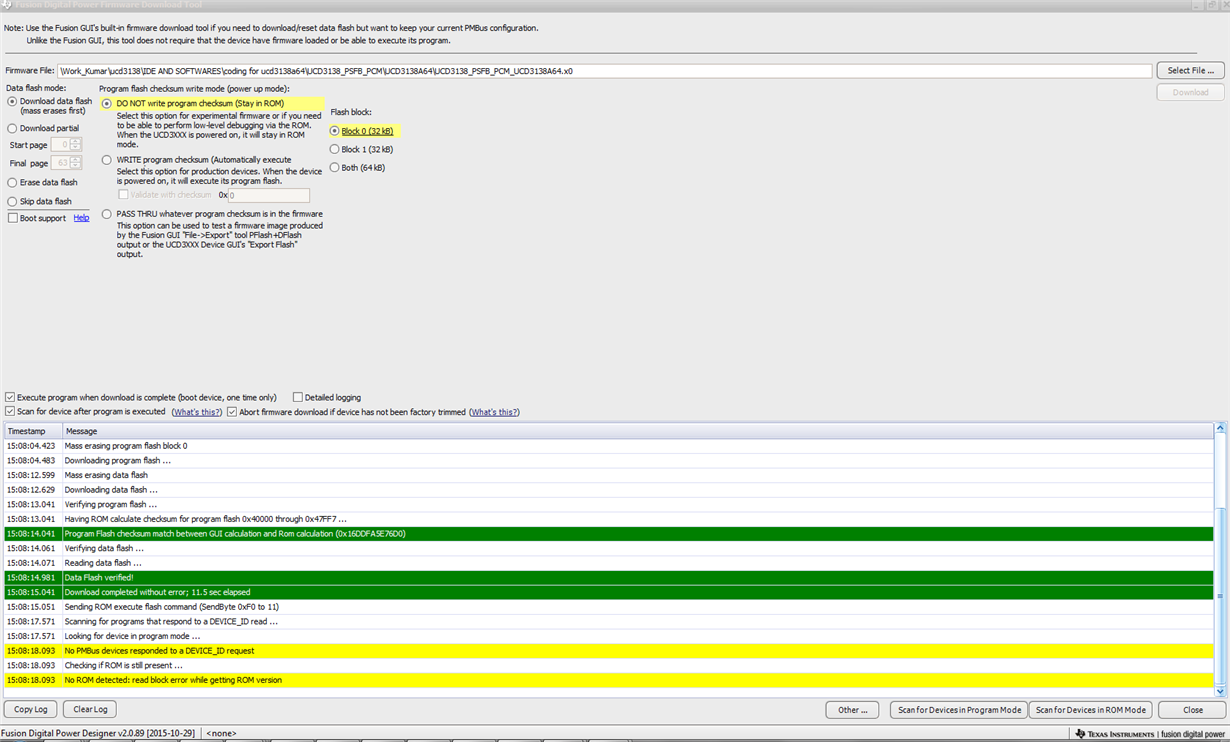
Task: Click the Firmware File path field
Action: pyautogui.click(x=605, y=71)
